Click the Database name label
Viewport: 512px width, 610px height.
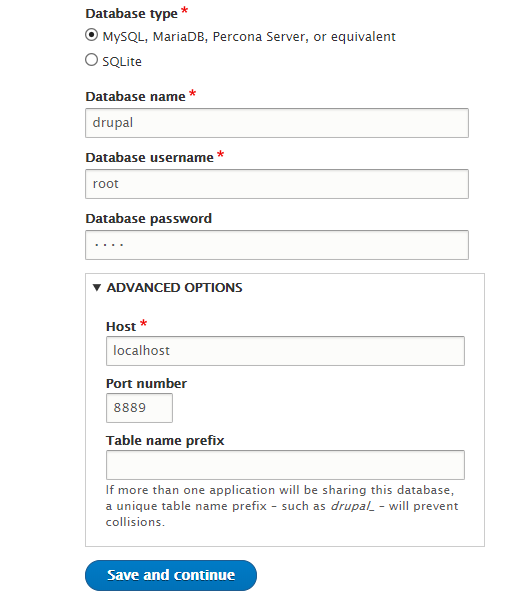coord(135,96)
